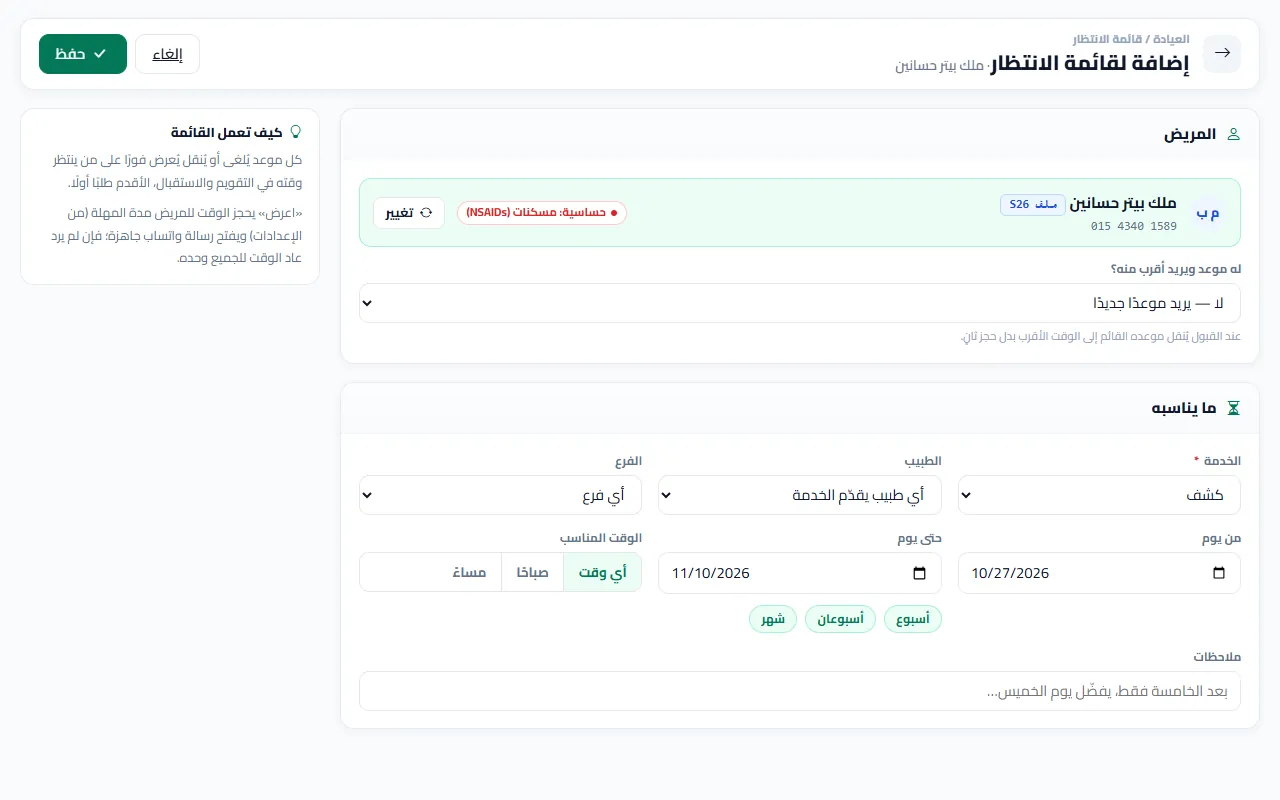Save the waitlist entry with حفظ
Viewport: 1280px width, 800px height.
click(83, 54)
